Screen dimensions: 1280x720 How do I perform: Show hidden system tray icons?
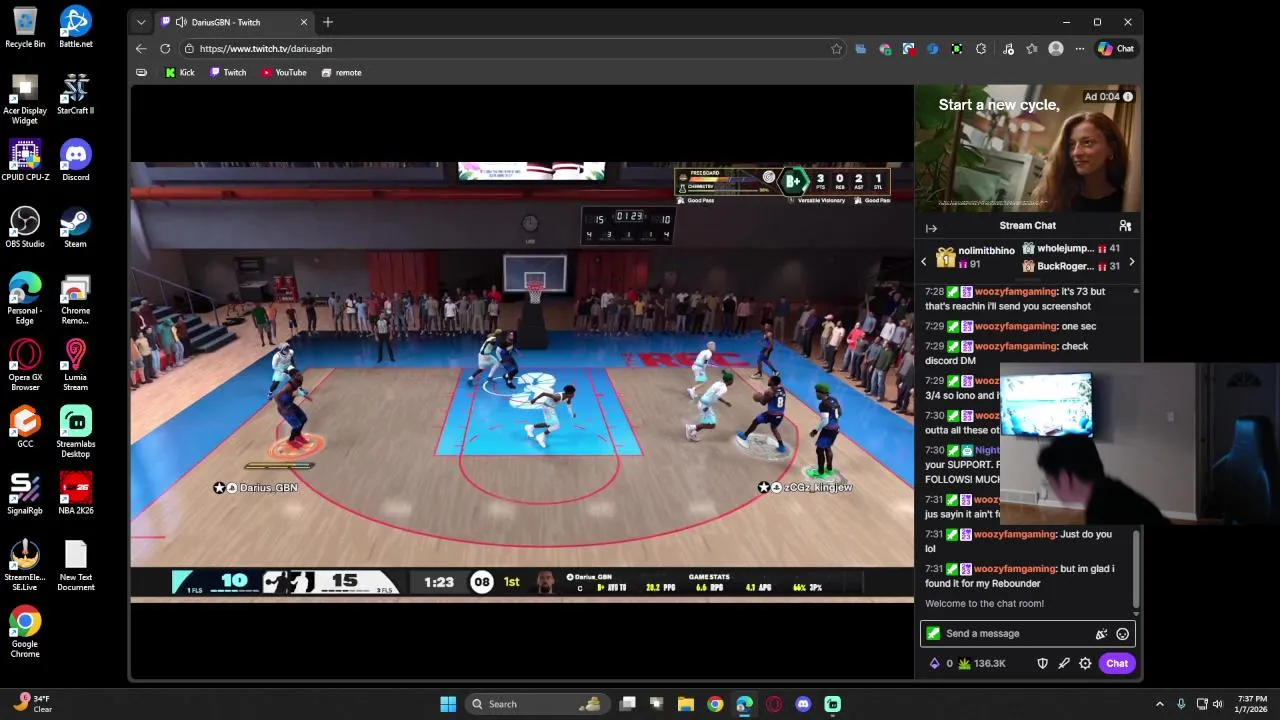1159,704
